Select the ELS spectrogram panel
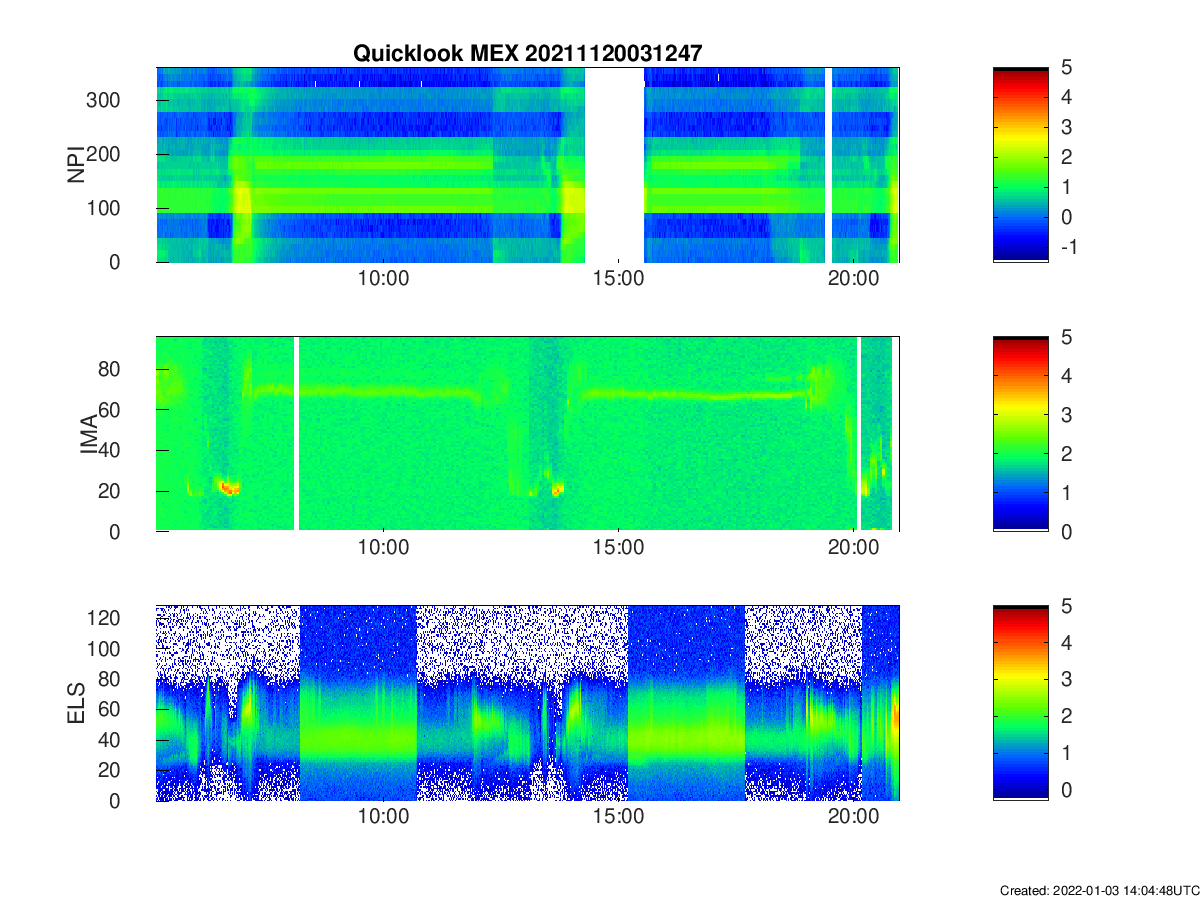Screen dimensions: 1200x900 coord(527,703)
